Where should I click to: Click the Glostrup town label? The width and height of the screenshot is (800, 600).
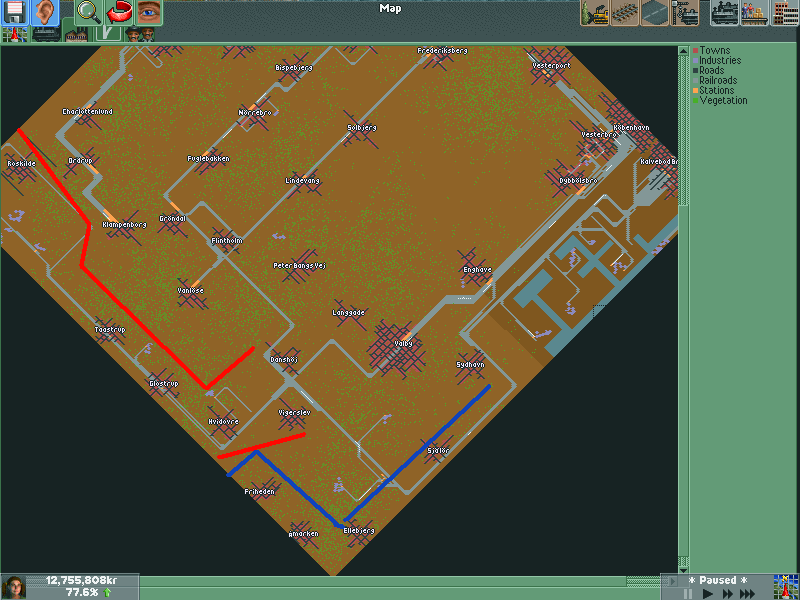pyautogui.click(x=164, y=384)
